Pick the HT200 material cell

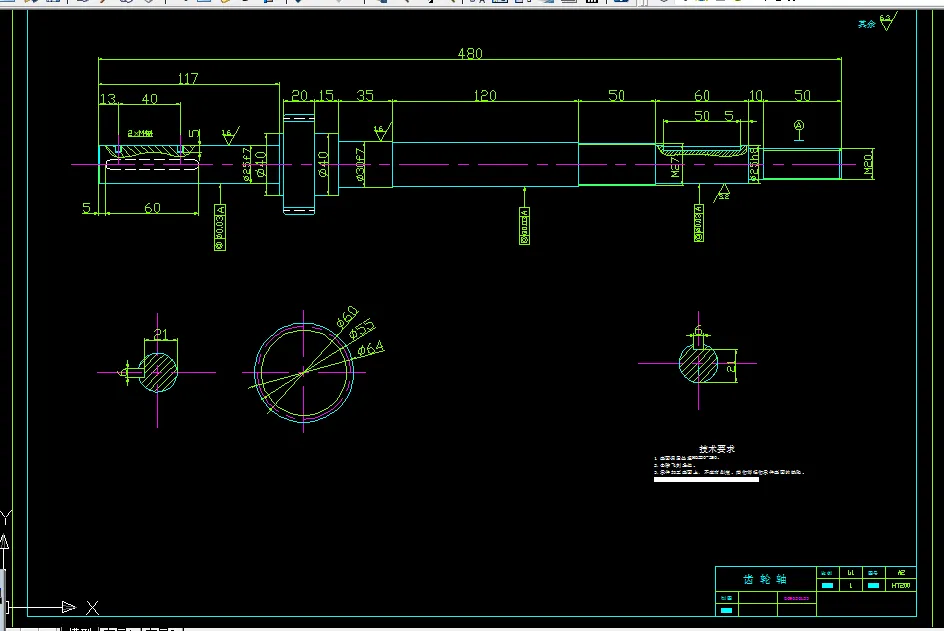[x=901, y=585]
